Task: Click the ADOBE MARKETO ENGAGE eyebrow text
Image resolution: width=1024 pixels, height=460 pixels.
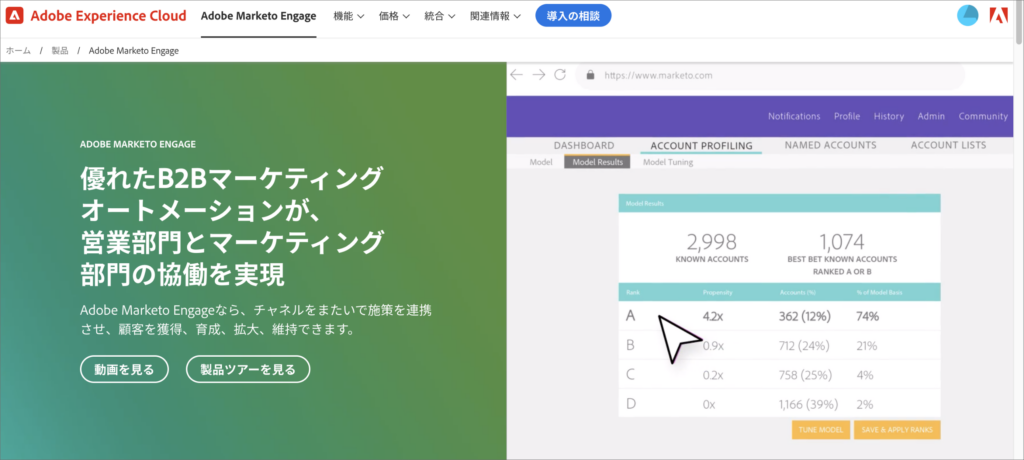Action: [138, 145]
